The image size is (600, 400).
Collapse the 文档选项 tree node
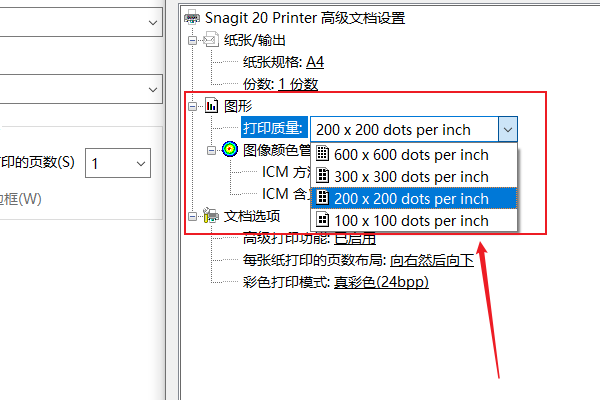coord(192,216)
